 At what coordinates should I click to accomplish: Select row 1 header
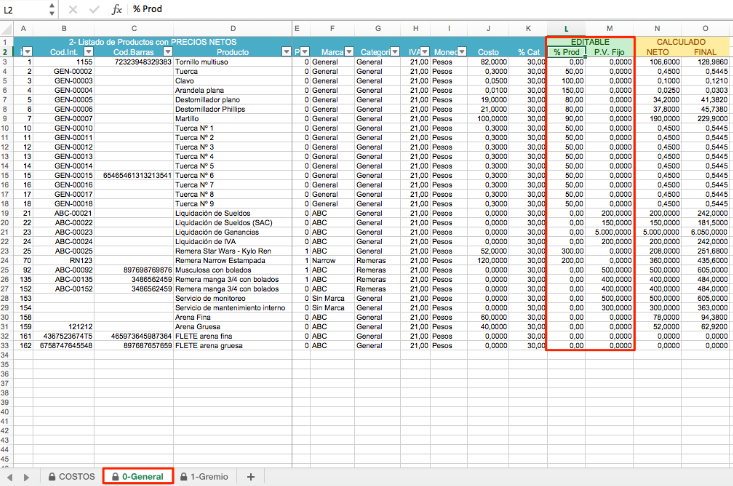click(x=6, y=42)
